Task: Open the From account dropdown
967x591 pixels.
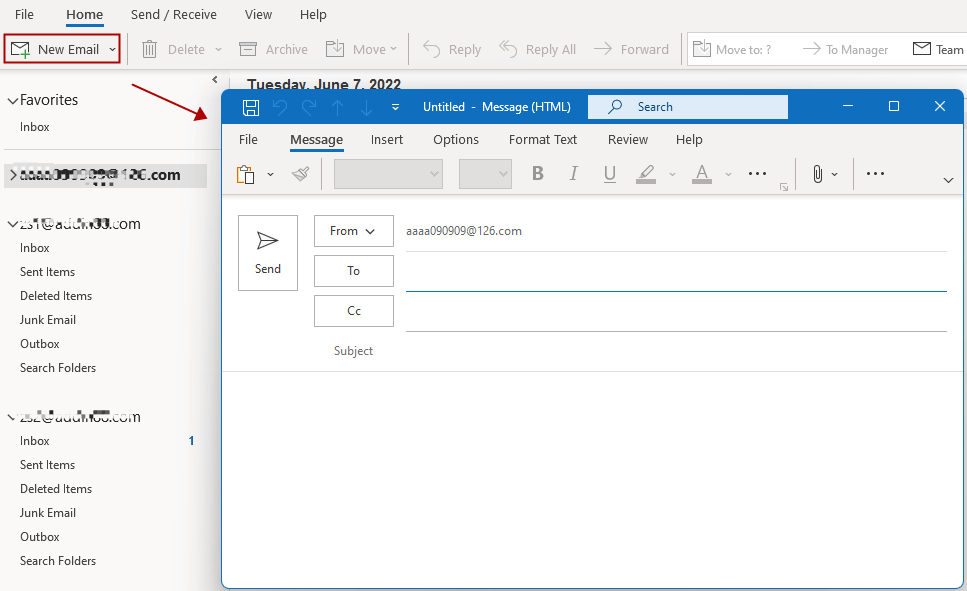Action: [x=353, y=231]
